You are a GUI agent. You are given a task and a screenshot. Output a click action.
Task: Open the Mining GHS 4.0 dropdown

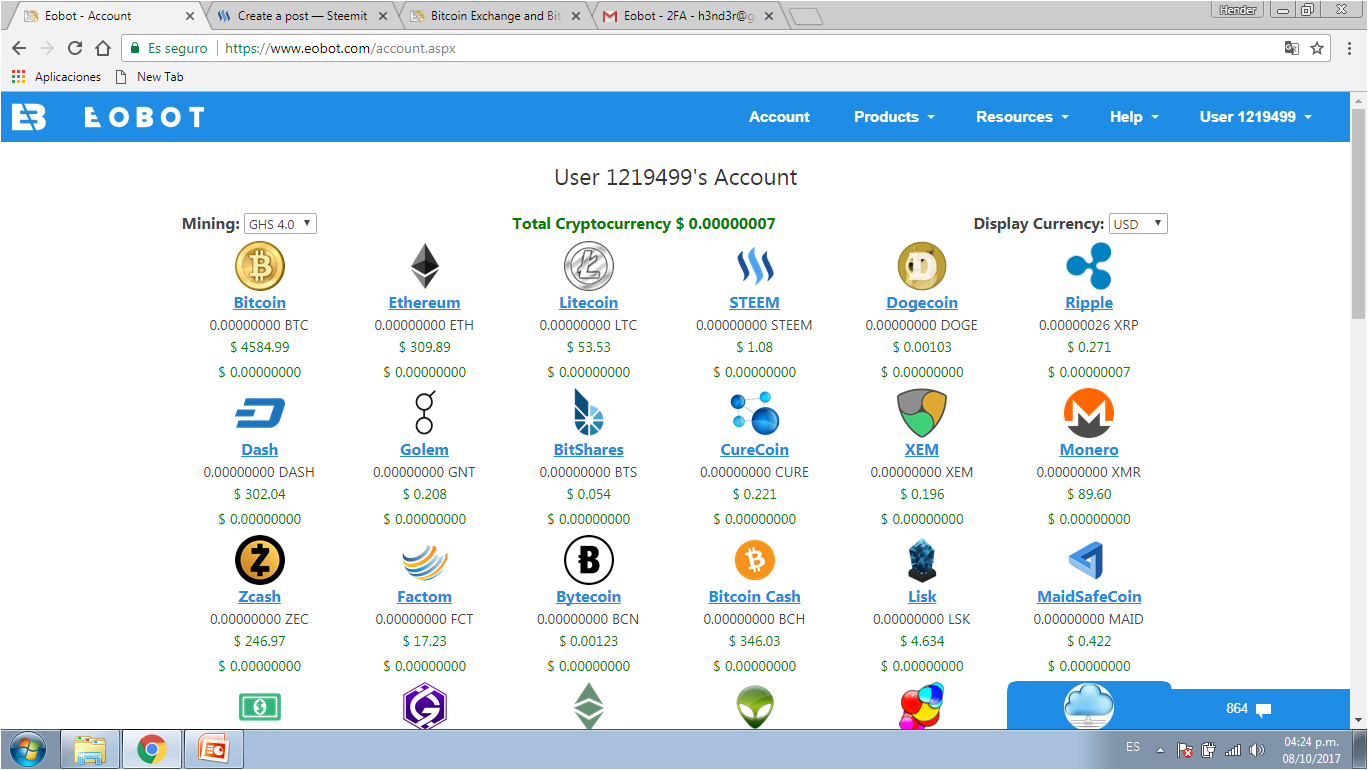pyautogui.click(x=280, y=224)
